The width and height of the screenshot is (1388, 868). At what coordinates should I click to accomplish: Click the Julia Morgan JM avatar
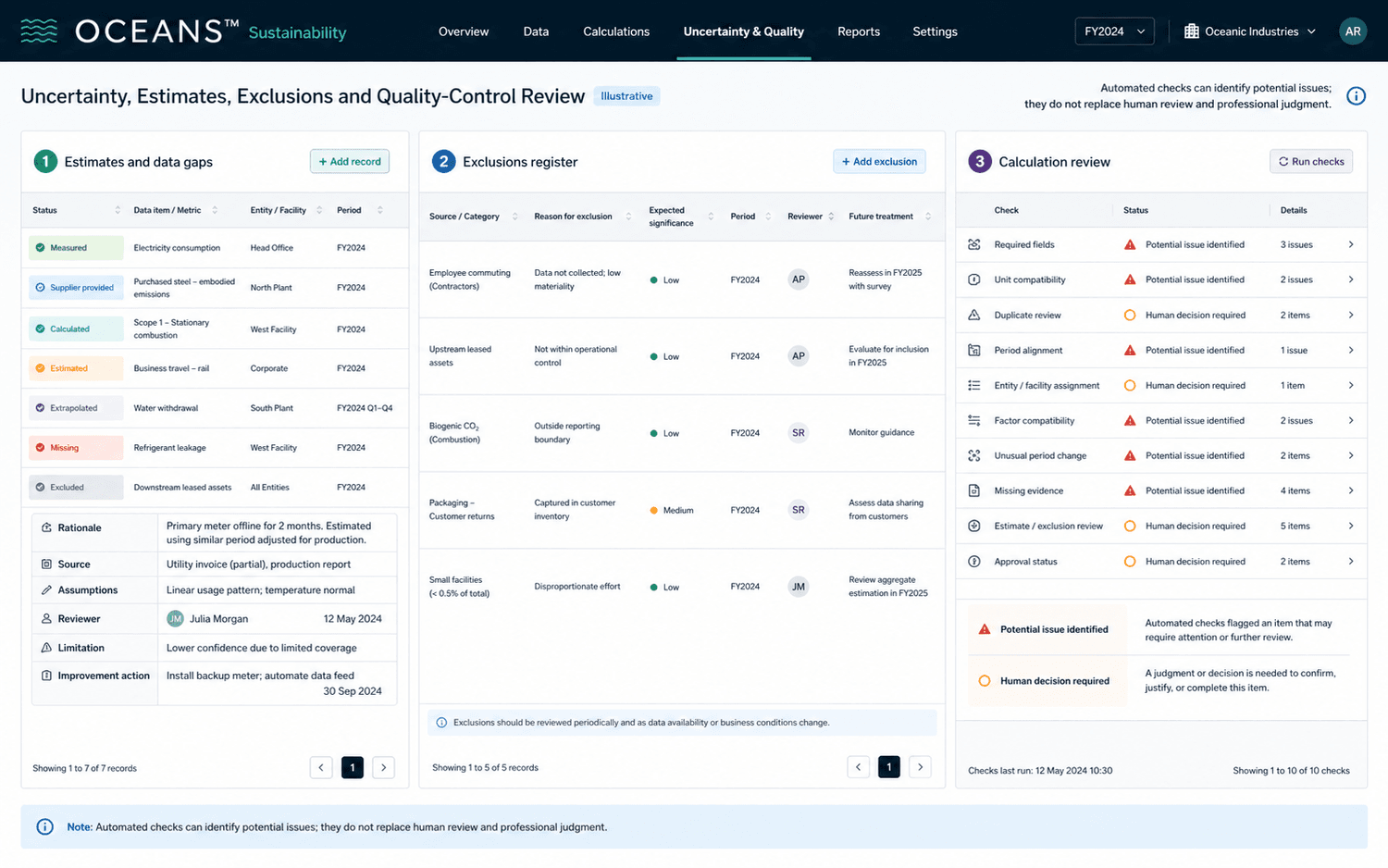[x=175, y=618]
